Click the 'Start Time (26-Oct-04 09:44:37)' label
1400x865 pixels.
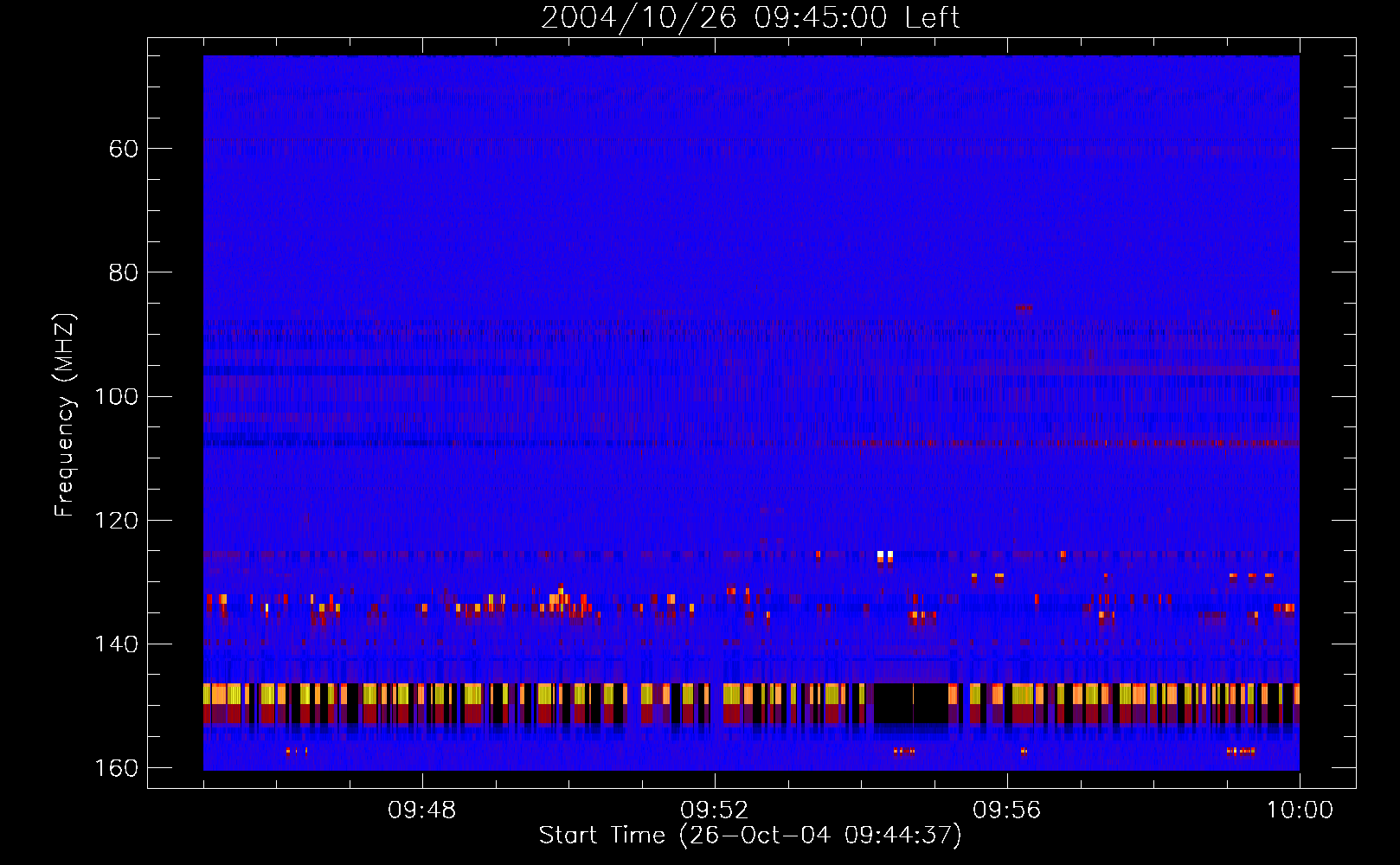pos(750,836)
